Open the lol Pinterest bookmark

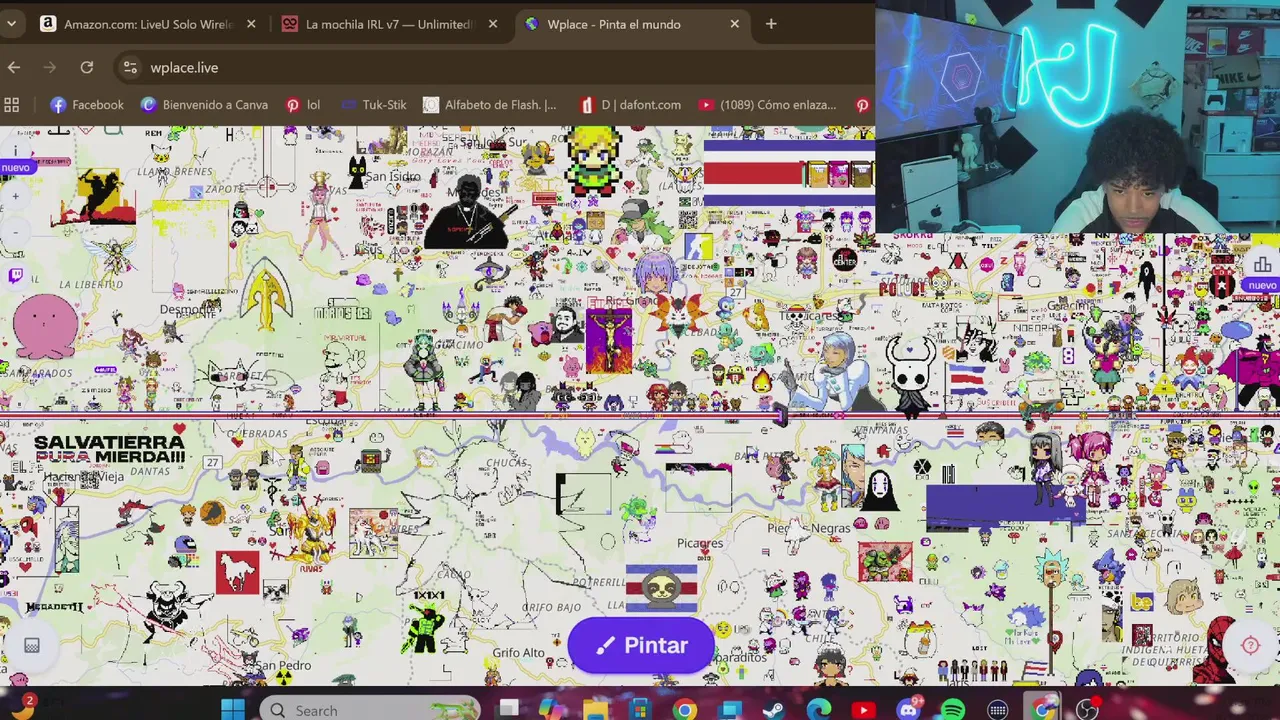coord(302,104)
